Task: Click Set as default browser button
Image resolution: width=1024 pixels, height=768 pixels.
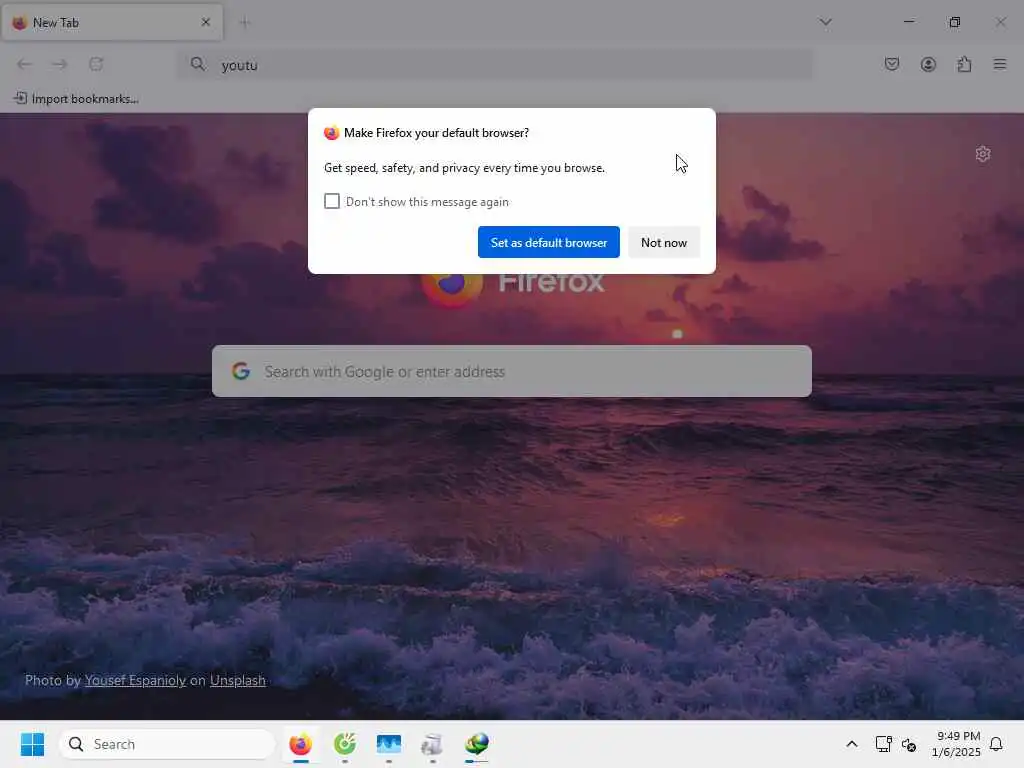Action: coord(549,242)
